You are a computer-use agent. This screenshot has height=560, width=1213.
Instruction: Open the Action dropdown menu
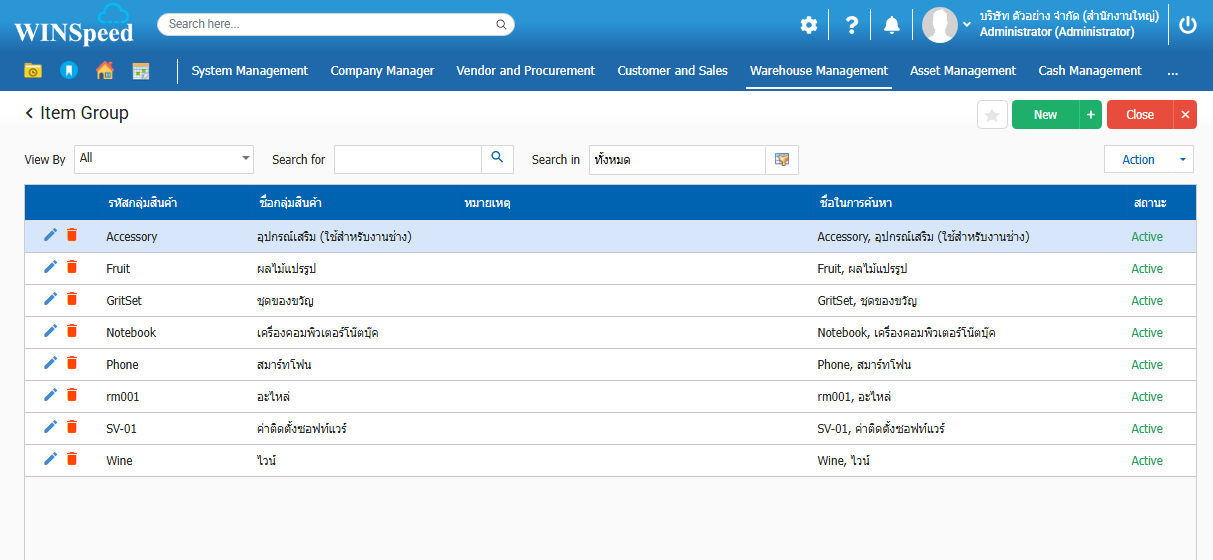coord(1148,159)
